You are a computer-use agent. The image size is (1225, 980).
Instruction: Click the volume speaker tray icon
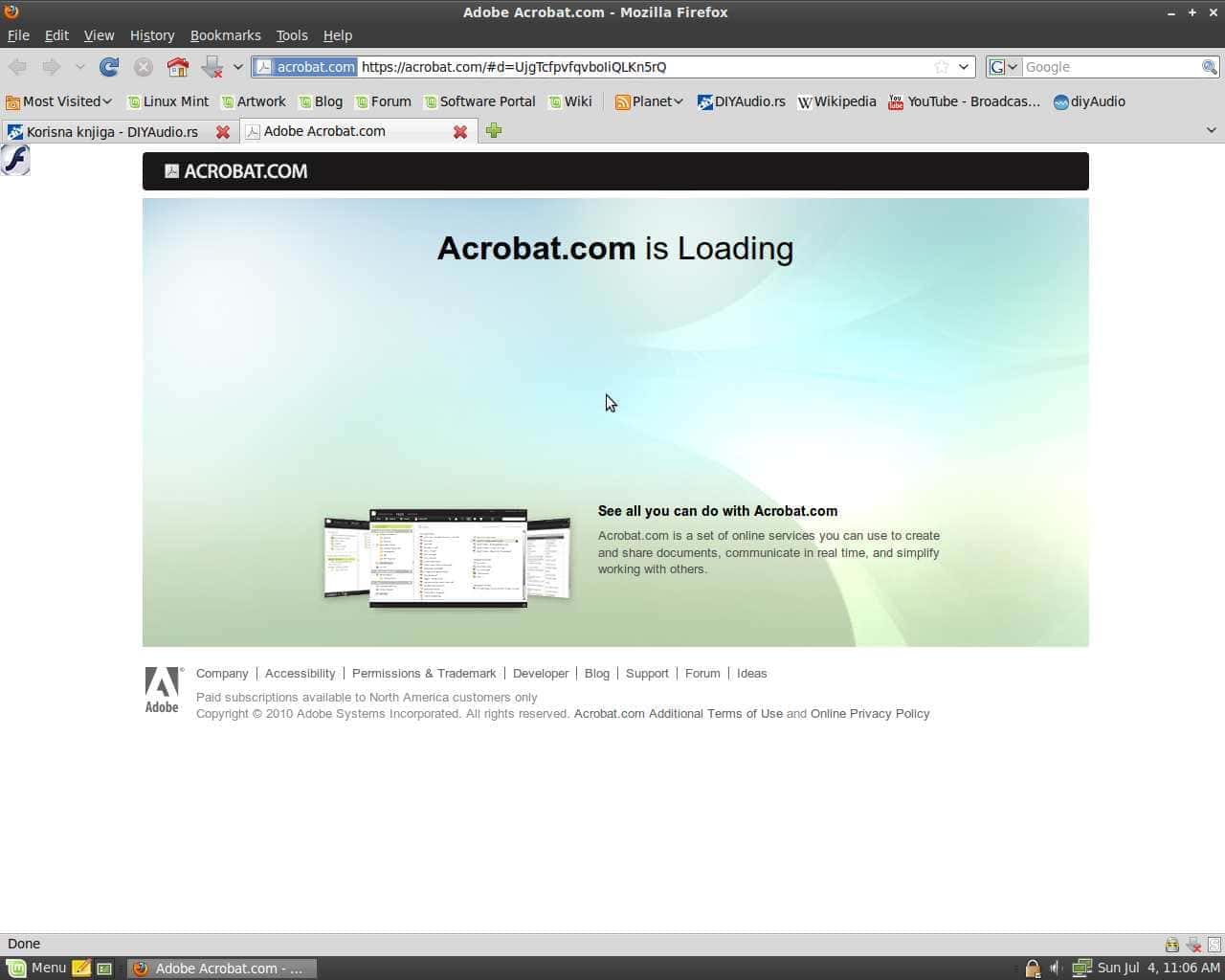pos(1056,969)
